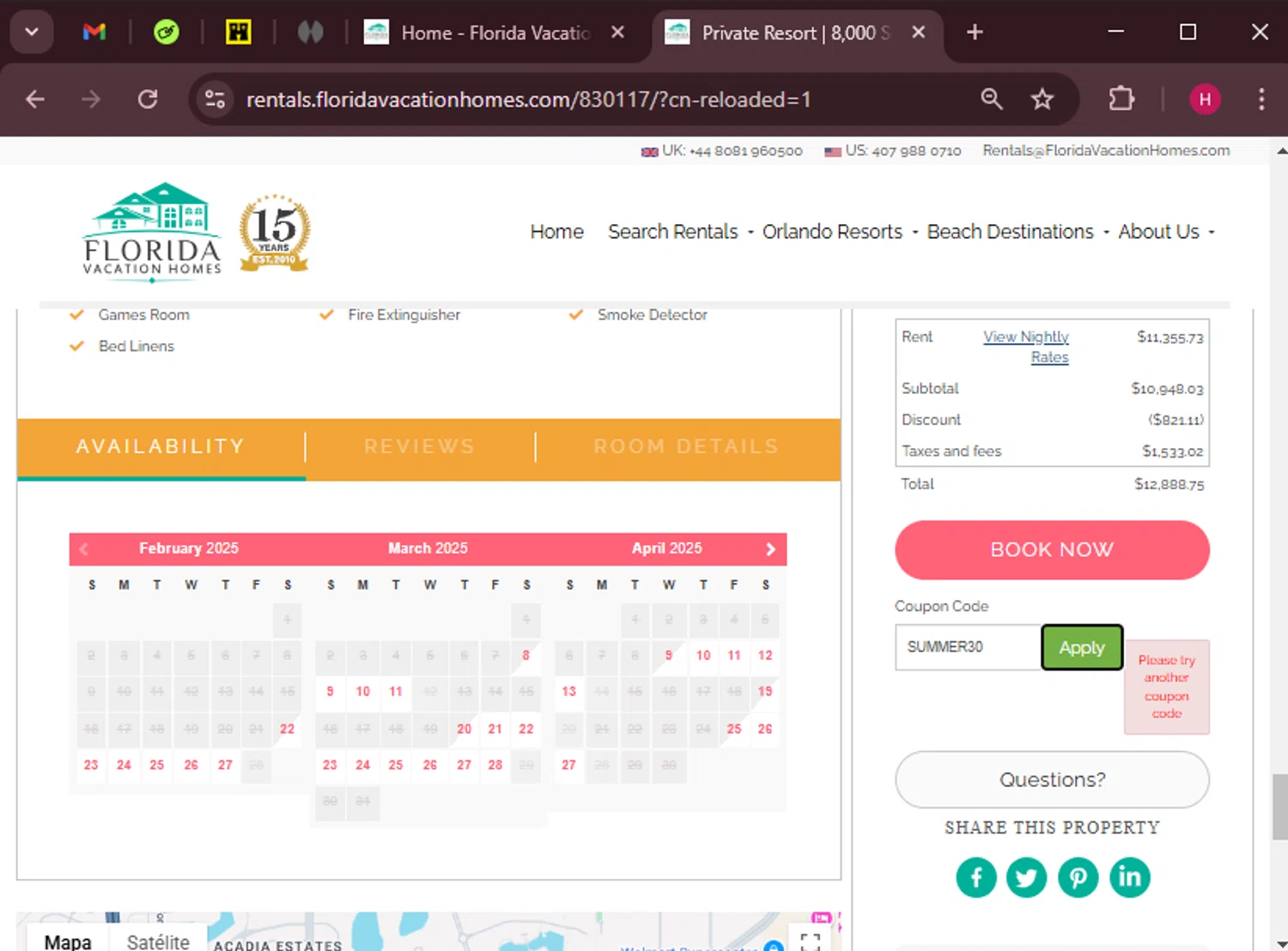Go back to previous page
1288x951 pixels.
click(35, 100)
